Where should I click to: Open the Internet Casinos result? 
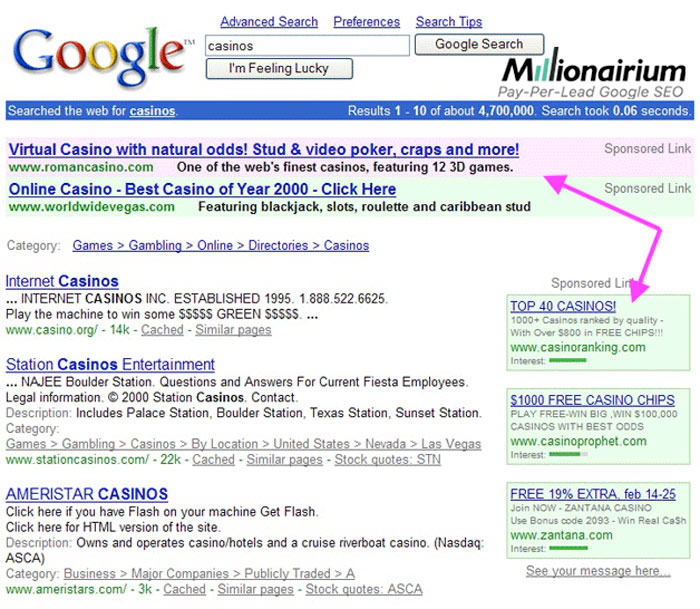click(62, 281)
